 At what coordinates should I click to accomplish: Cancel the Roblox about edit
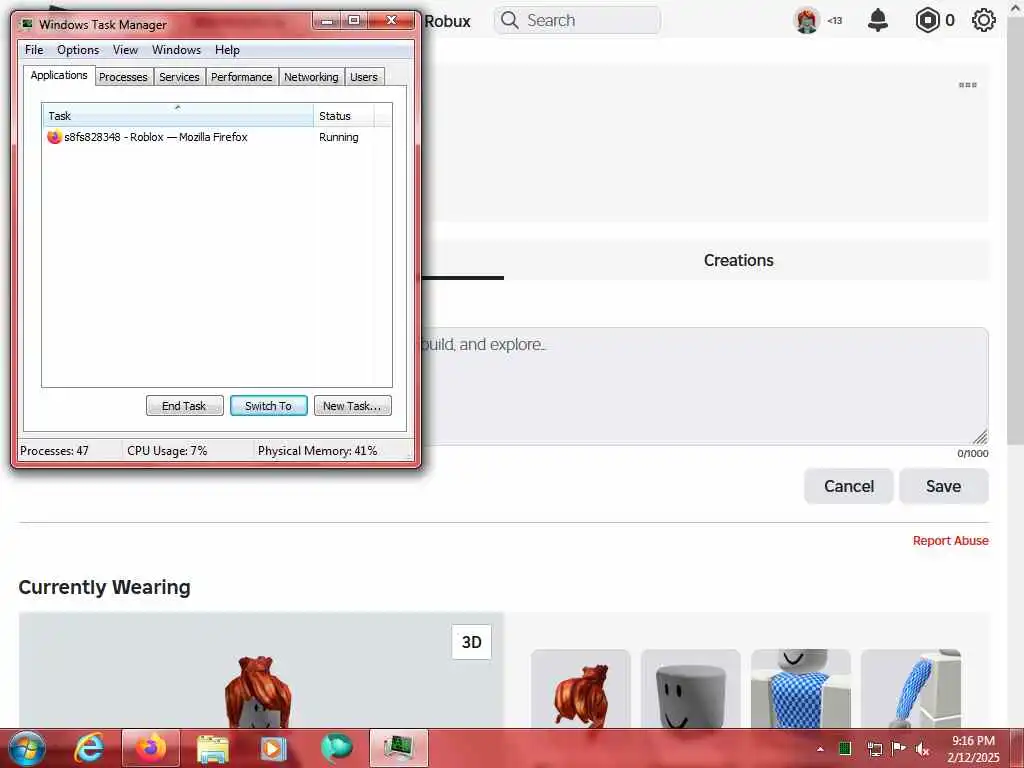pos(848,487)
